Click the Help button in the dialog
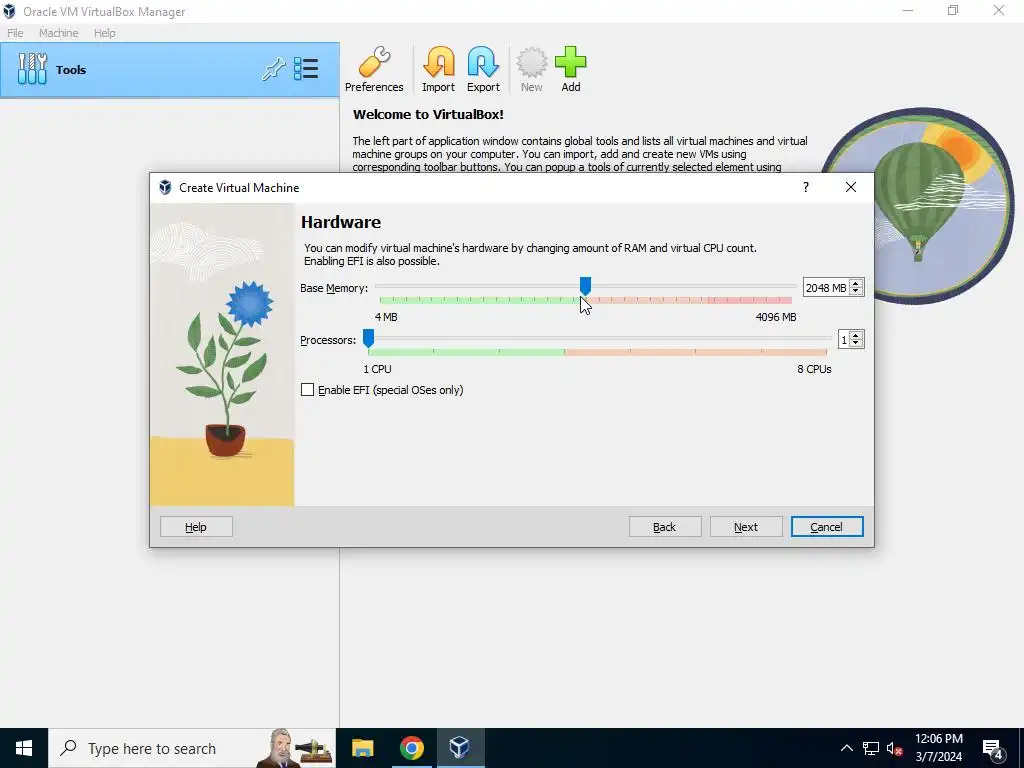The width and height of the screenshot is (1024, 768). pos(196,527)
